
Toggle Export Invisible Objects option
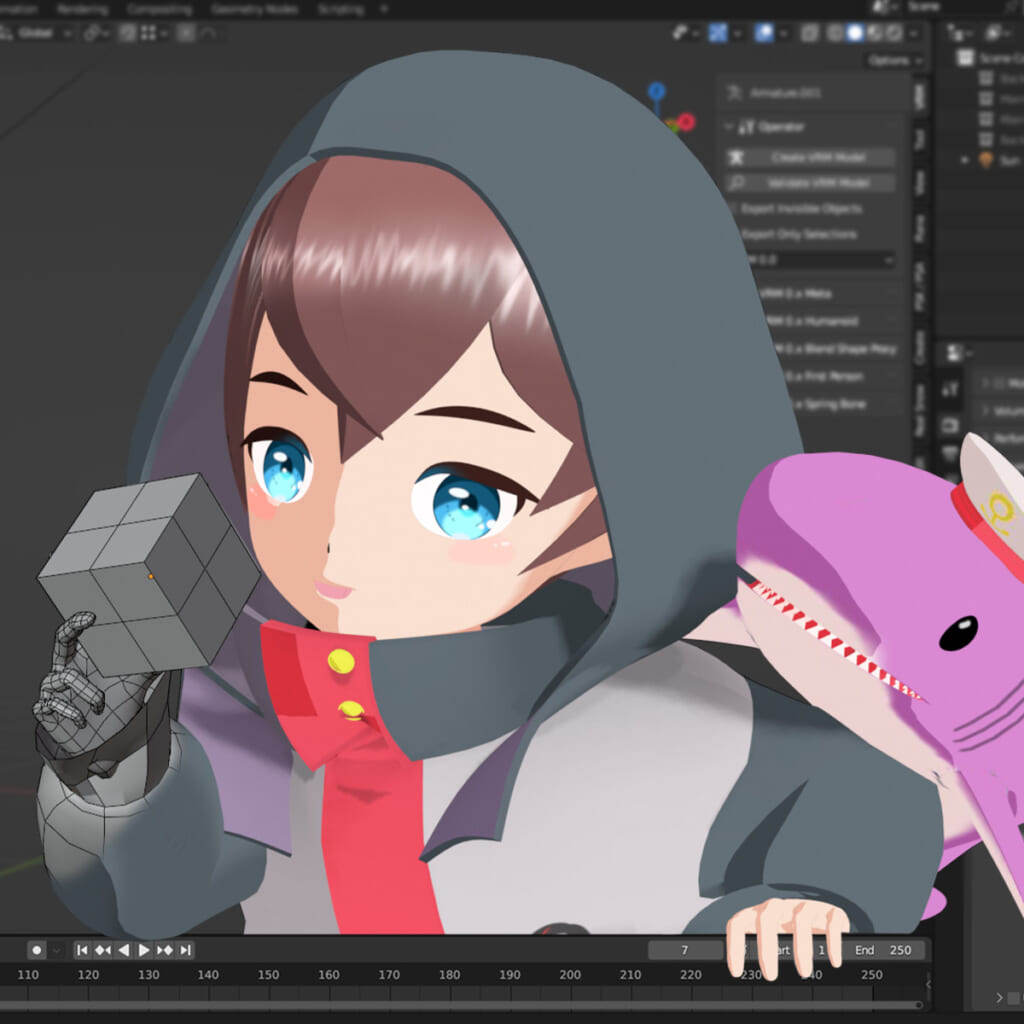click(x=733, y=209)
